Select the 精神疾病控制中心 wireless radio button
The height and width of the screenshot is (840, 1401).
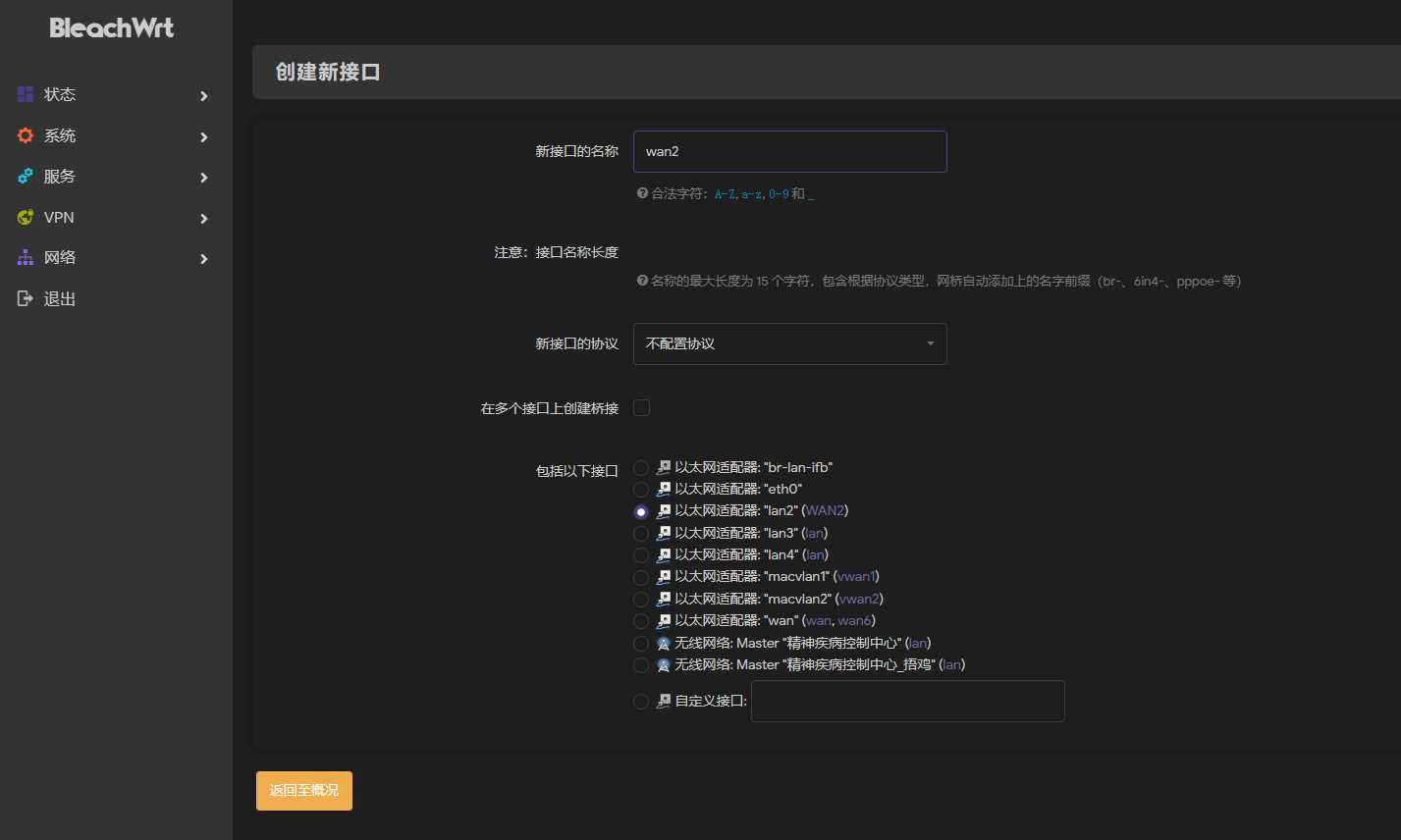[x=641, y=644]
